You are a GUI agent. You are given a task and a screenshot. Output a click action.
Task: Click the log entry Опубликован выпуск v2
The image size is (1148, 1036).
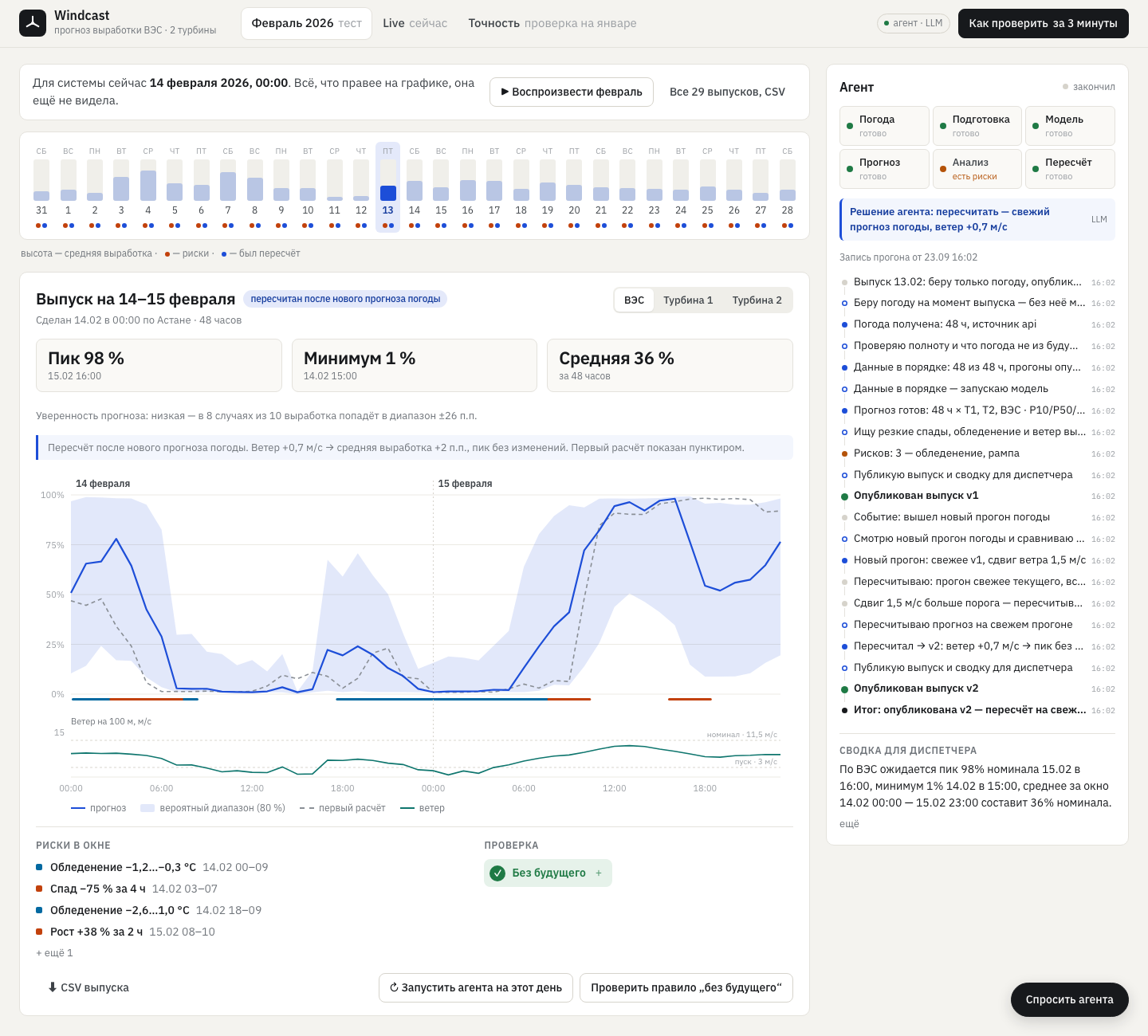coord(977,689)
